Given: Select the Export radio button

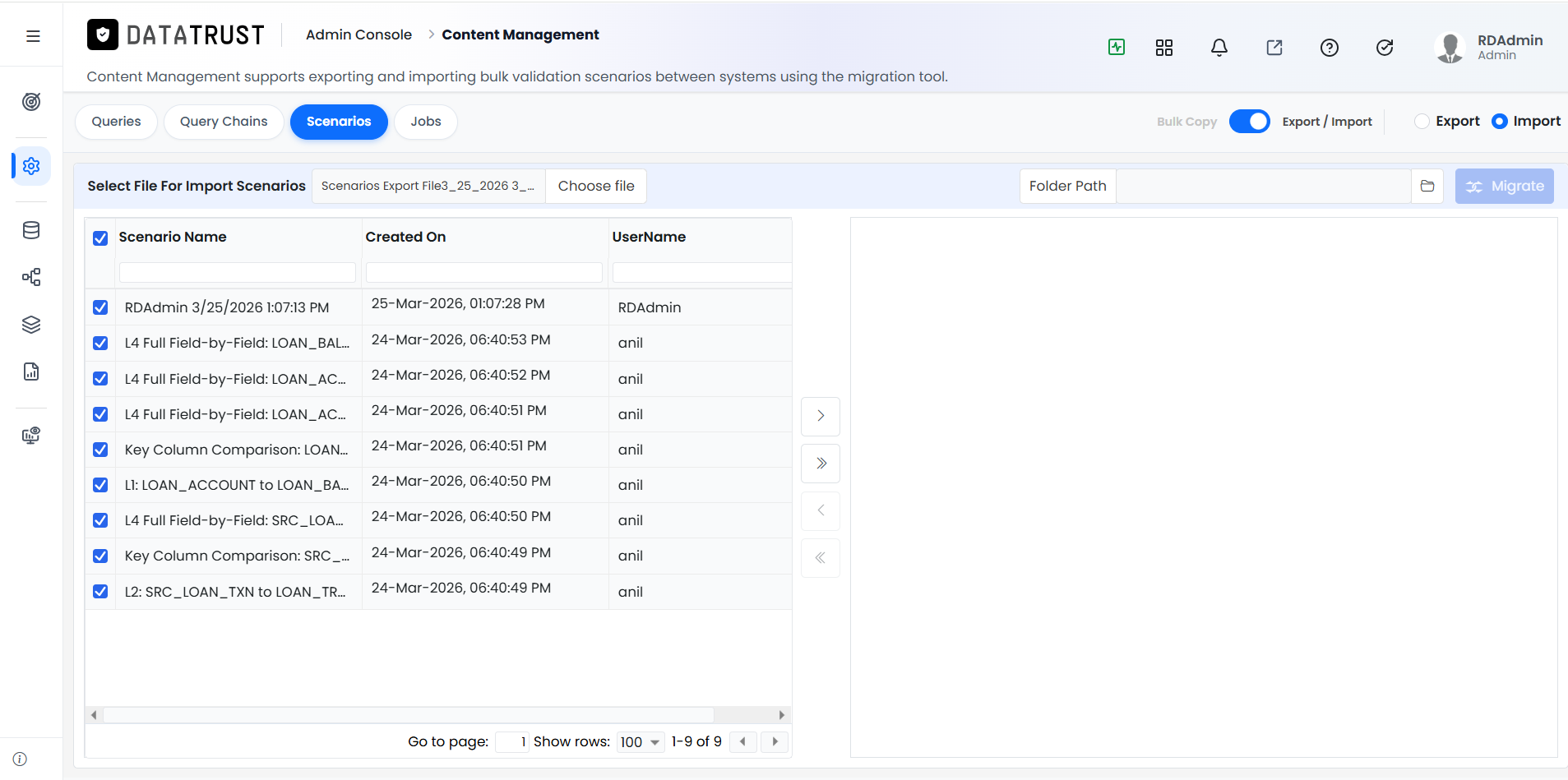Looking at the screenshot, I should point(1422,122).
